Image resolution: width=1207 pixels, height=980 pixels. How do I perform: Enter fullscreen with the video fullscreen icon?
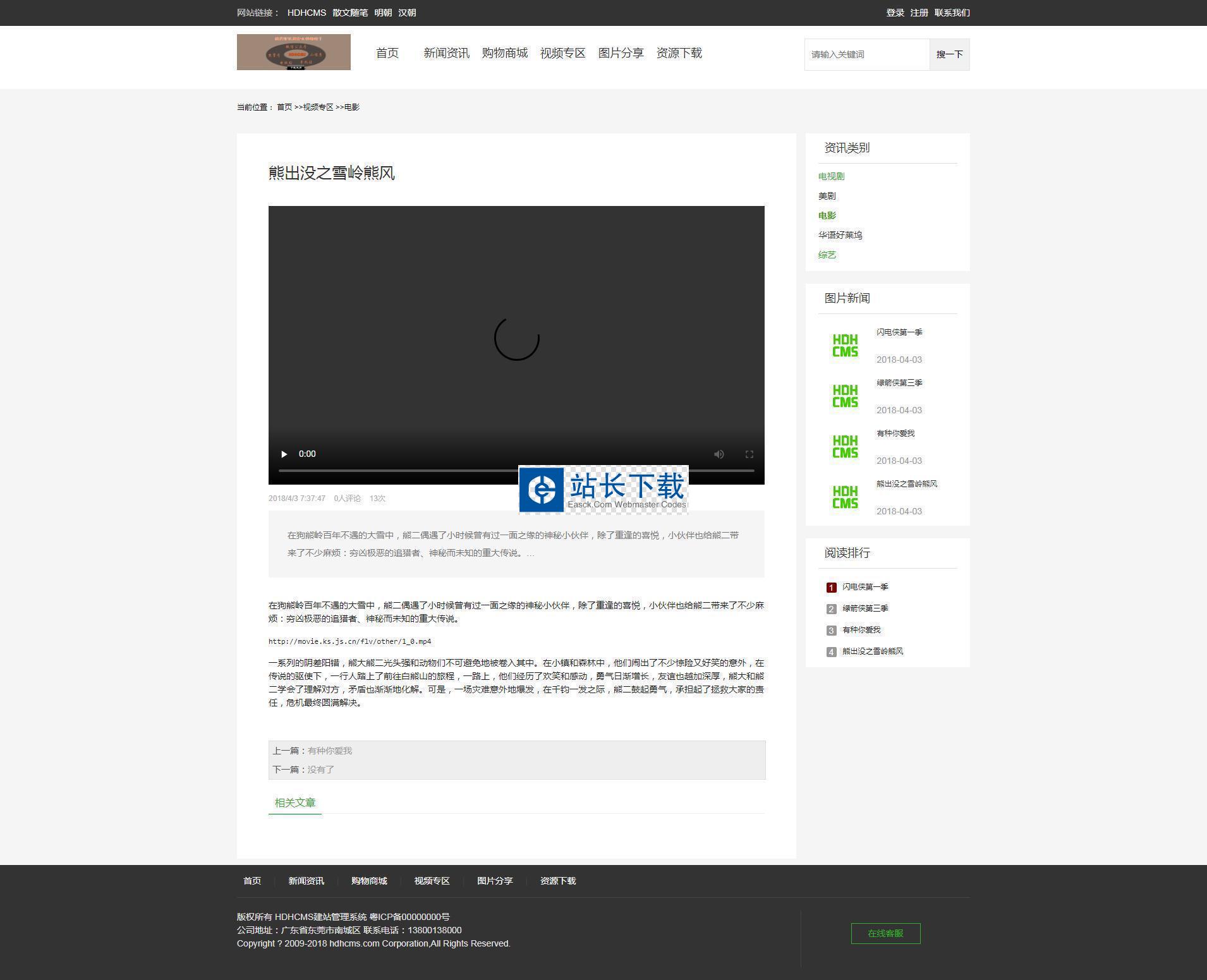click(749, 454)
